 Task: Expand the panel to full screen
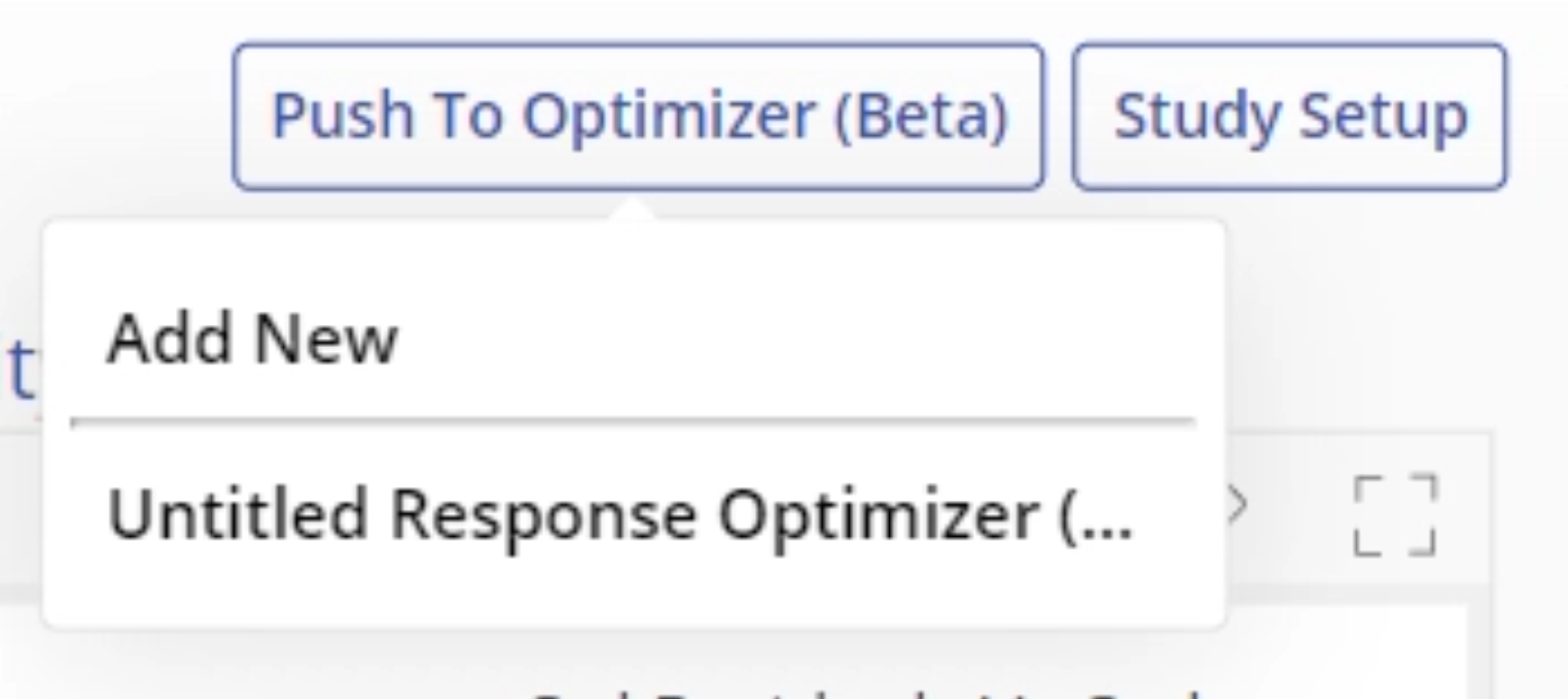1395,515
